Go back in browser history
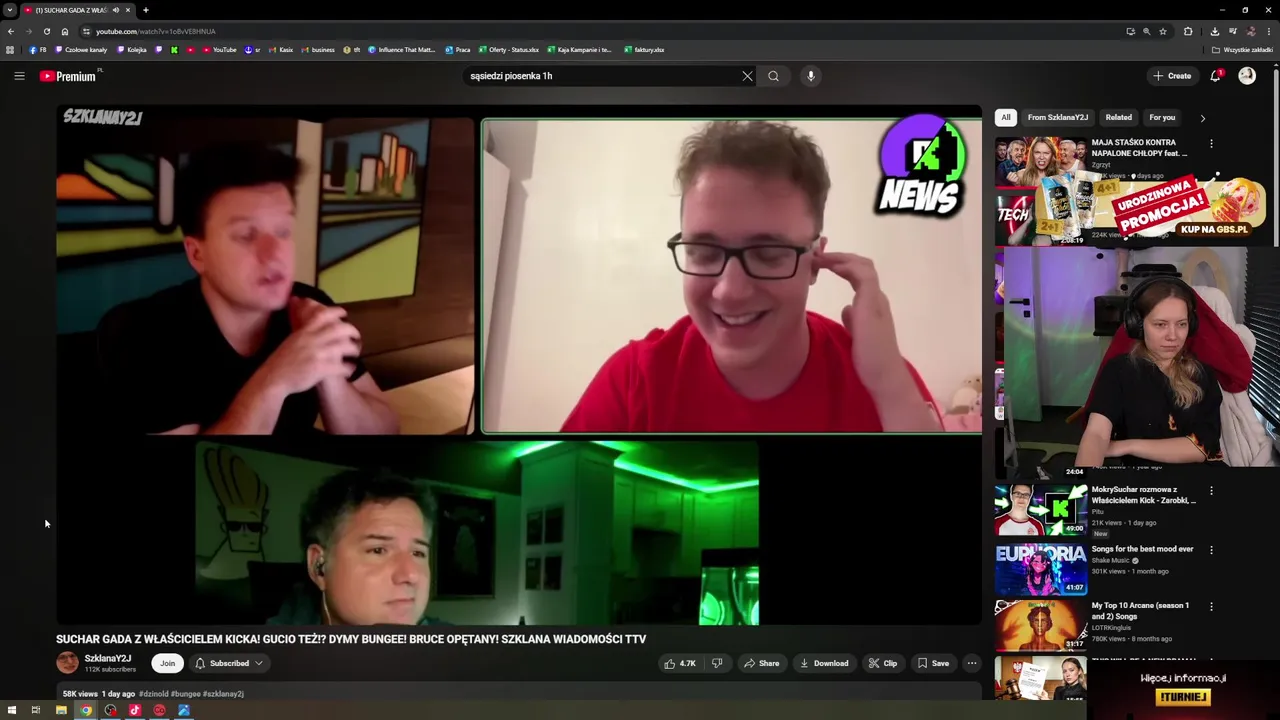1280x720 pixels. pos(11,31)
